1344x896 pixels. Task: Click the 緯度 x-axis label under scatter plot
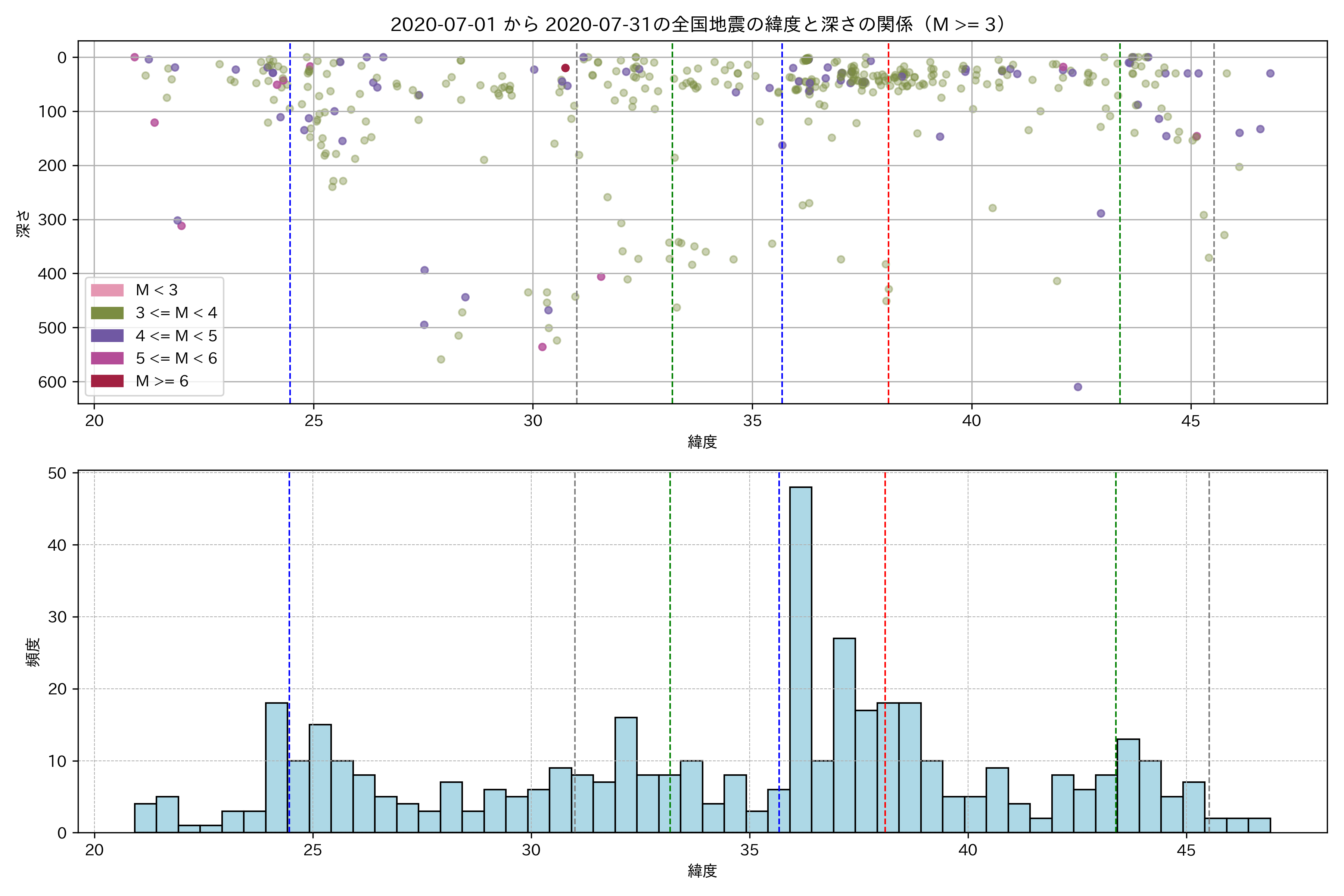(x=702, y=442)
